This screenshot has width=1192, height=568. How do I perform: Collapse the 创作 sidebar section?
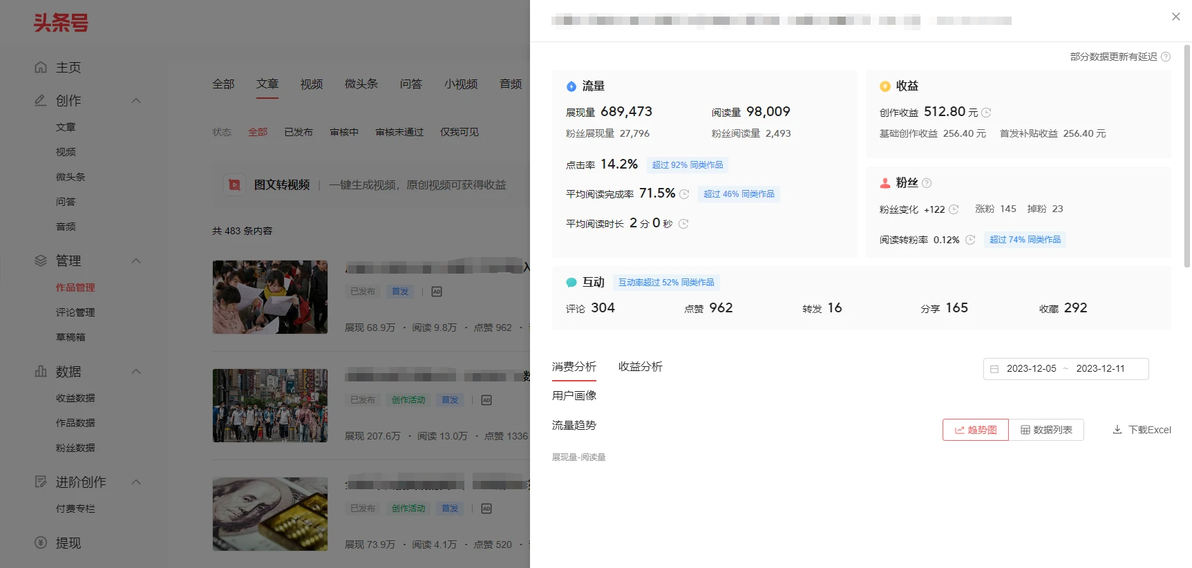[136, 100]
